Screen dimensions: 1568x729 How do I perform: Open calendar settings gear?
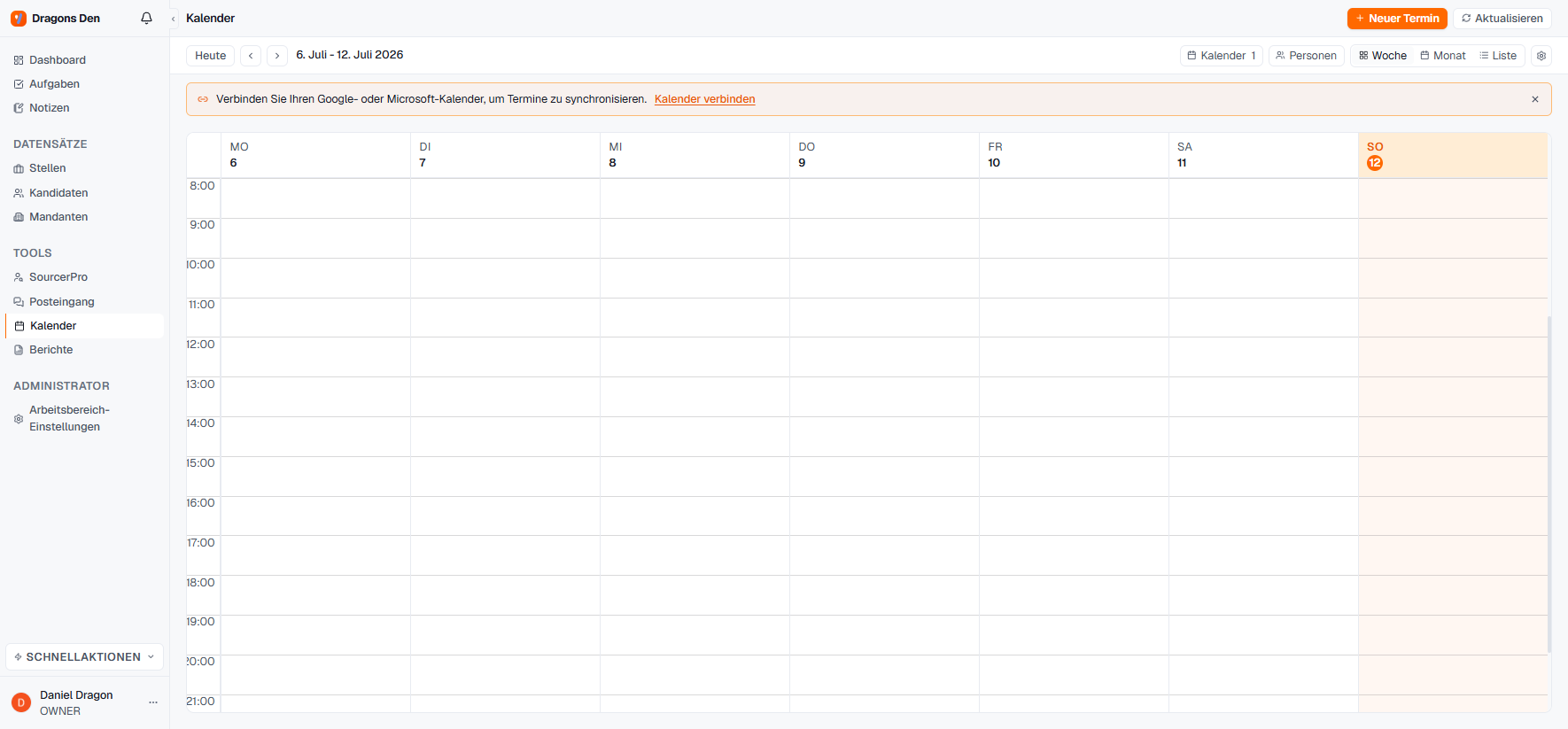point(1541,56)
